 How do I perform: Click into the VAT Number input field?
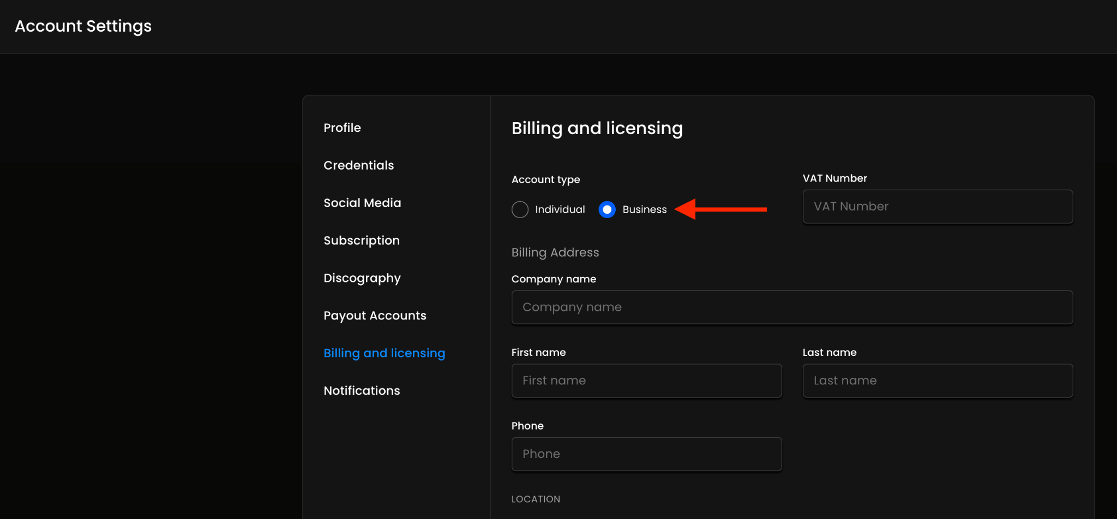(937, 206)
